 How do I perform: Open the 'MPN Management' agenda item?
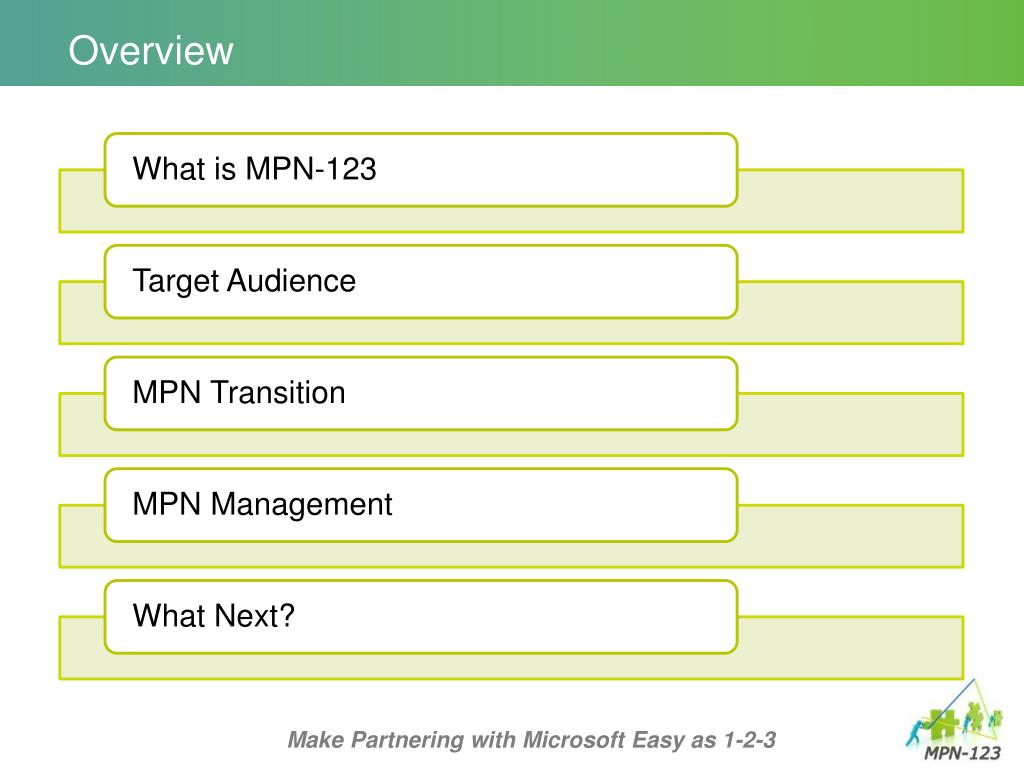click(x=421, y=505)
